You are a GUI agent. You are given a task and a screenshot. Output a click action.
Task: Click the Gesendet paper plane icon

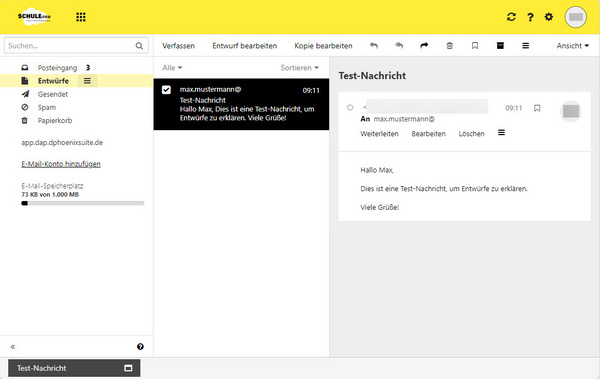click(25, 94)
